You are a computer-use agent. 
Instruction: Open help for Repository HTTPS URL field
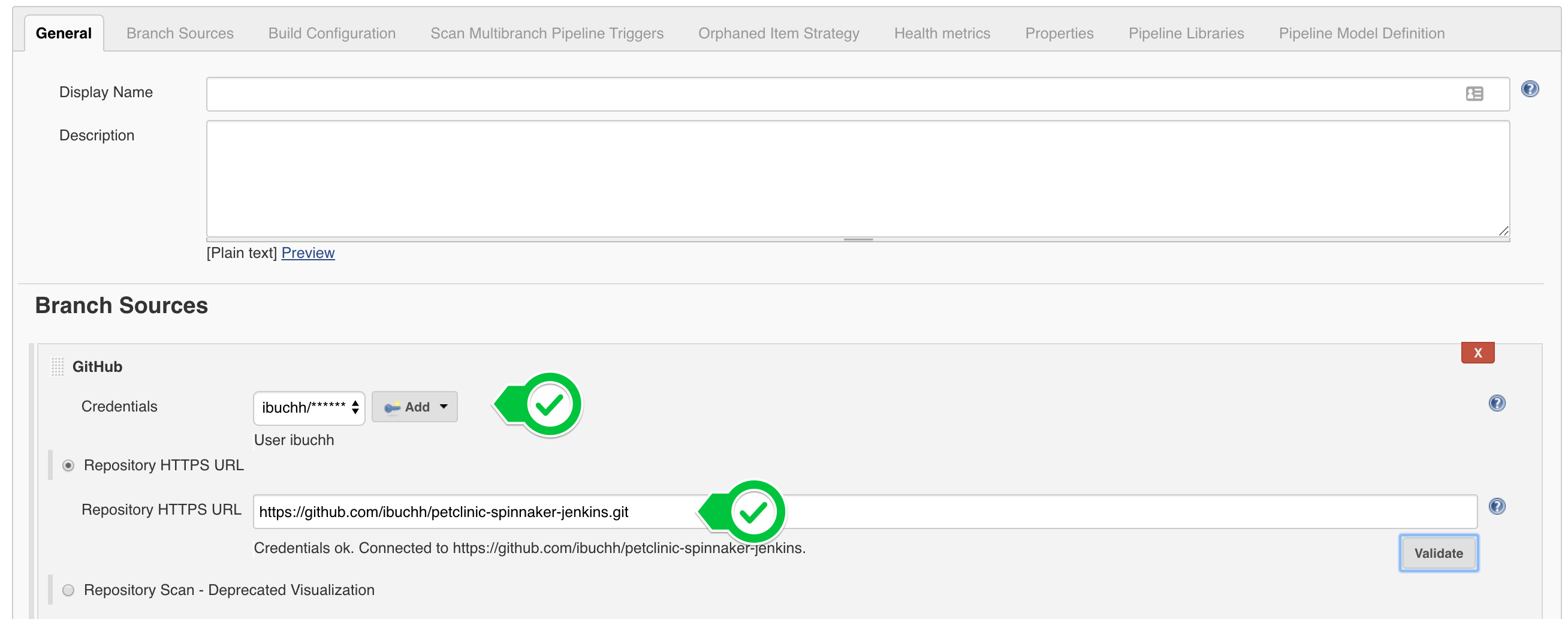(x=1497, y=506)
